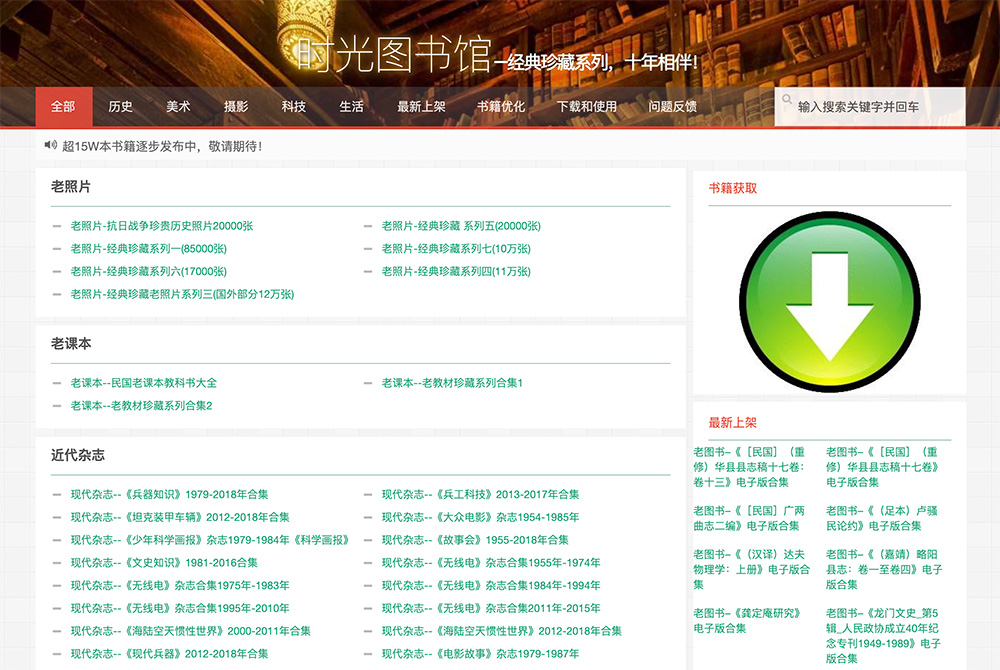This screenshot has height=670, width=1000.
Task: Click the 时光图书馆 site title logo
Action: coord(393,55)
